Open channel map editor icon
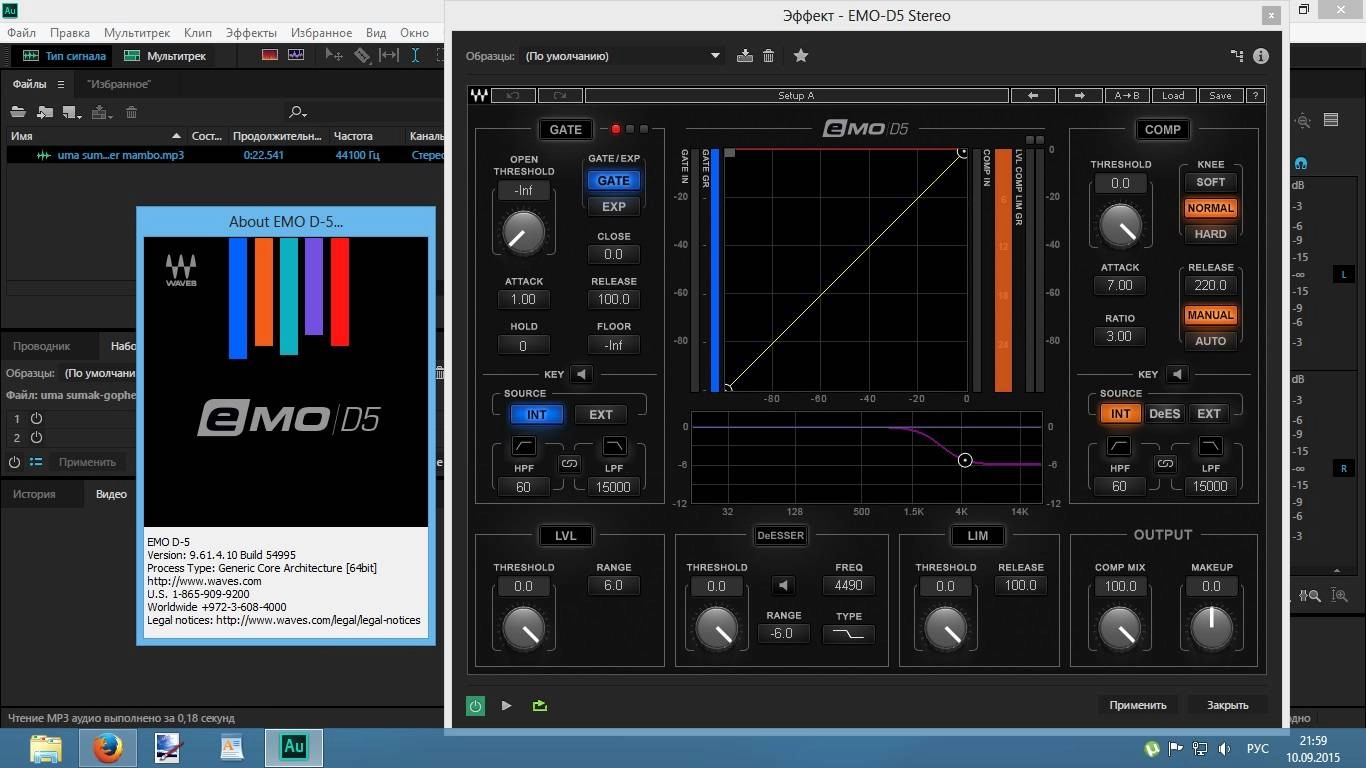Image resolution: width=1366 pixels, height=768 pixels. (1237, 56)
